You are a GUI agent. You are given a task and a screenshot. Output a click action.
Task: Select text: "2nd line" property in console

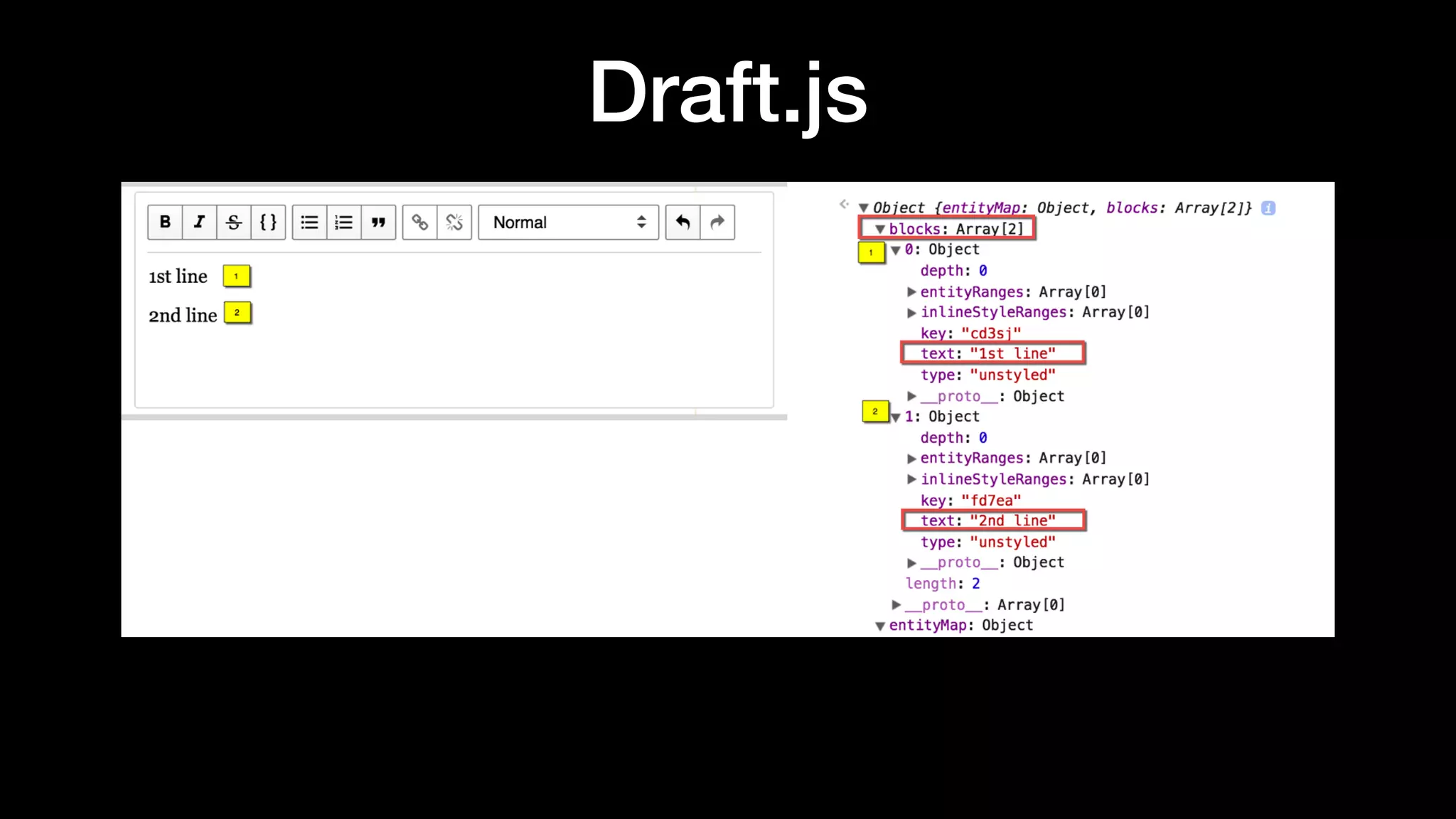tap(988, 521)
